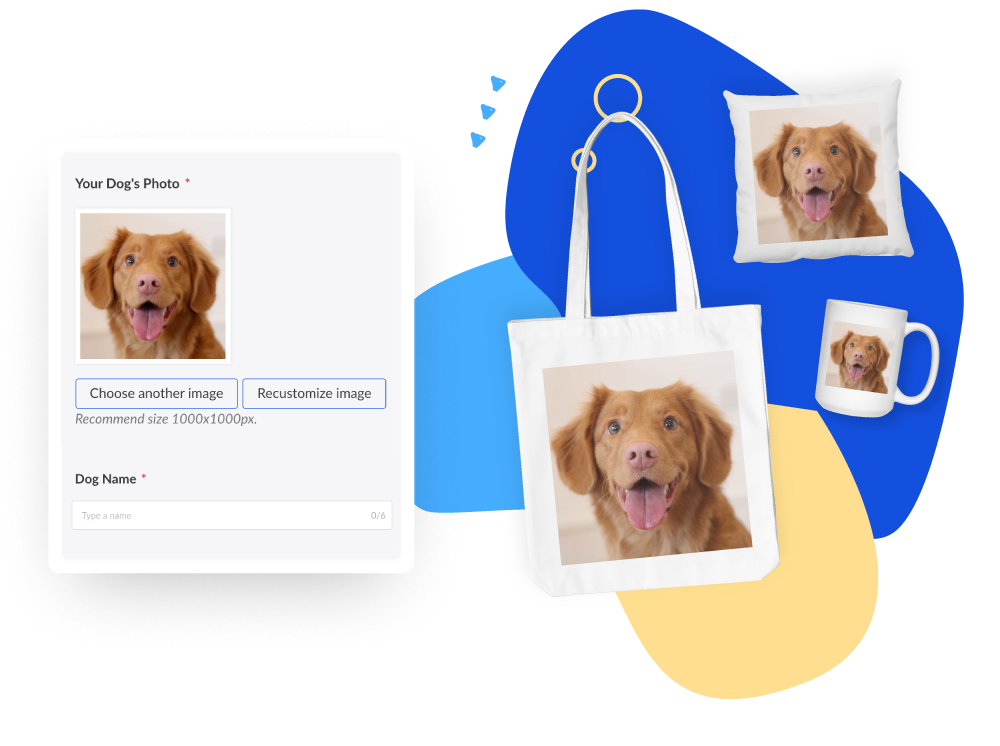The width and height of the screenshot is (1000, 746).
Task: Select the dog photo printed on the tote bag
Action: [x=646, y=457]
